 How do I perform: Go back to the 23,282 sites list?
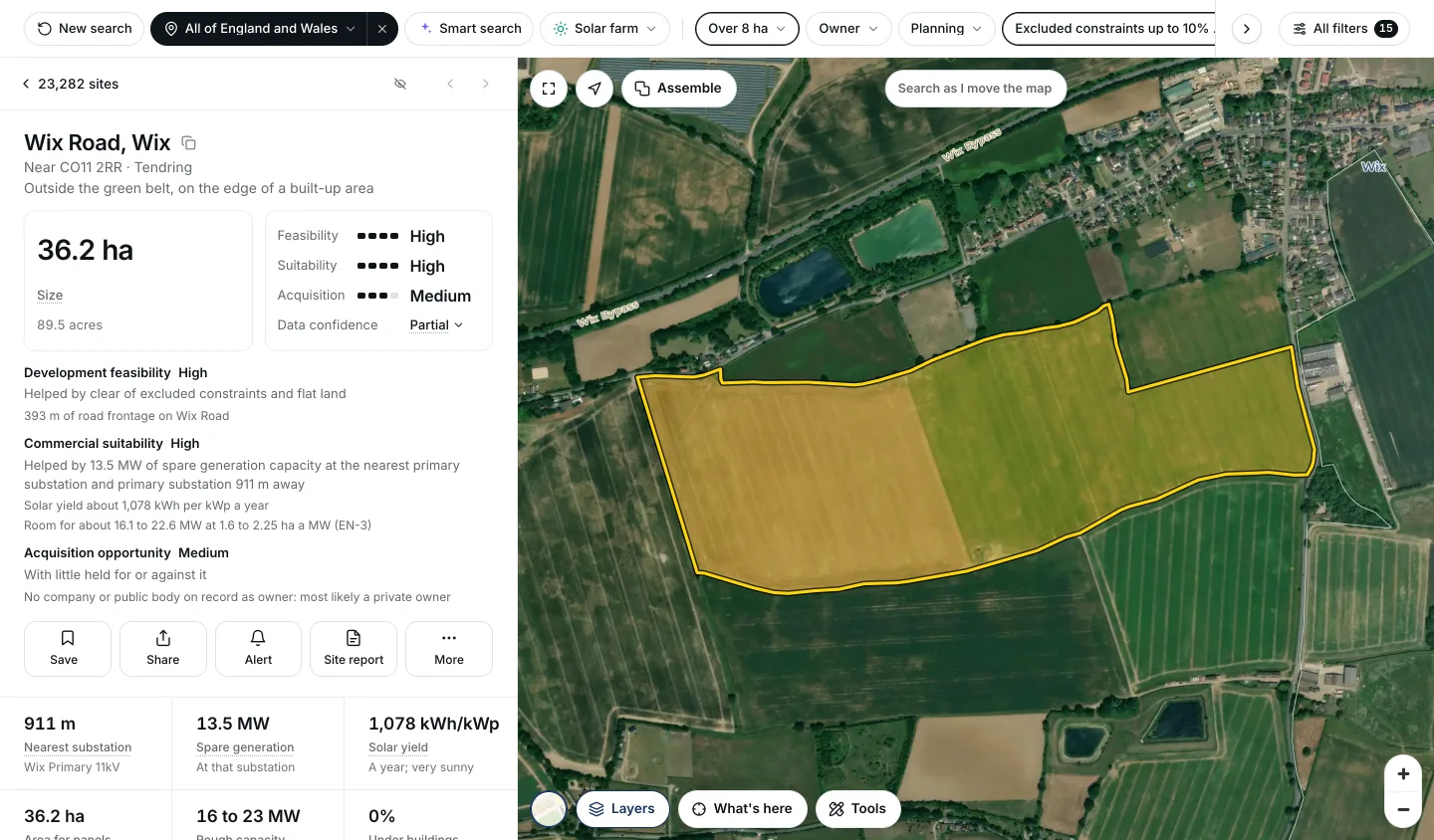[70, 84]
